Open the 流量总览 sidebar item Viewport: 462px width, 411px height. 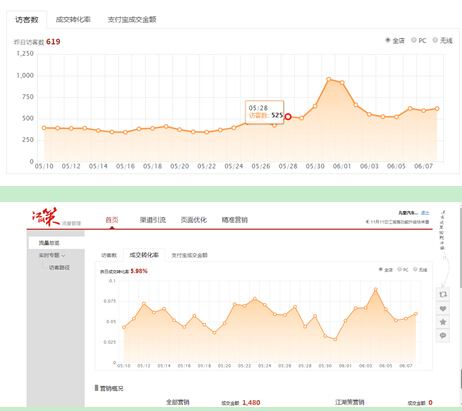[49, 243]
